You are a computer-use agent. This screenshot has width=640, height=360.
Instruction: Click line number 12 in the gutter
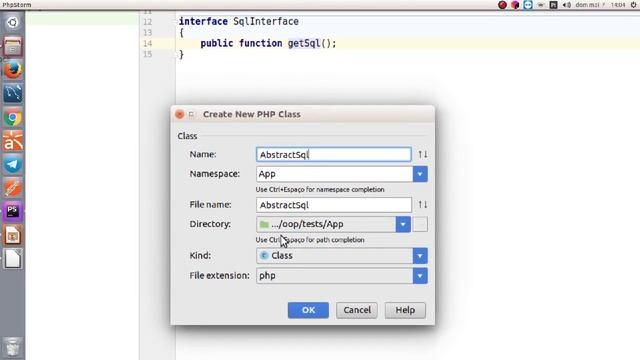tap(147, 22)
